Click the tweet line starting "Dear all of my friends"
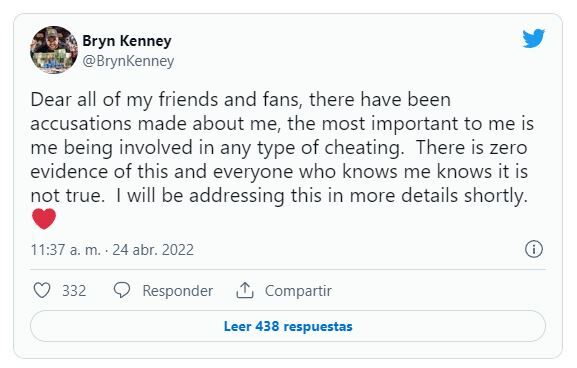This screenshot has height=368, width=577. click(x=241, y=100)
